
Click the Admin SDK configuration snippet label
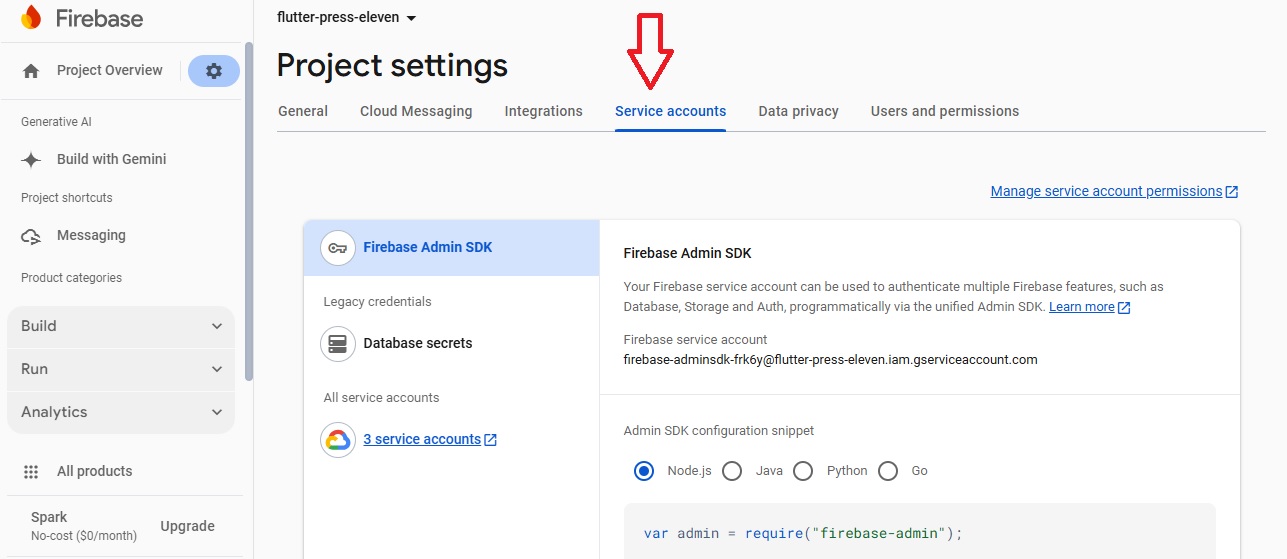click(719, 431)
